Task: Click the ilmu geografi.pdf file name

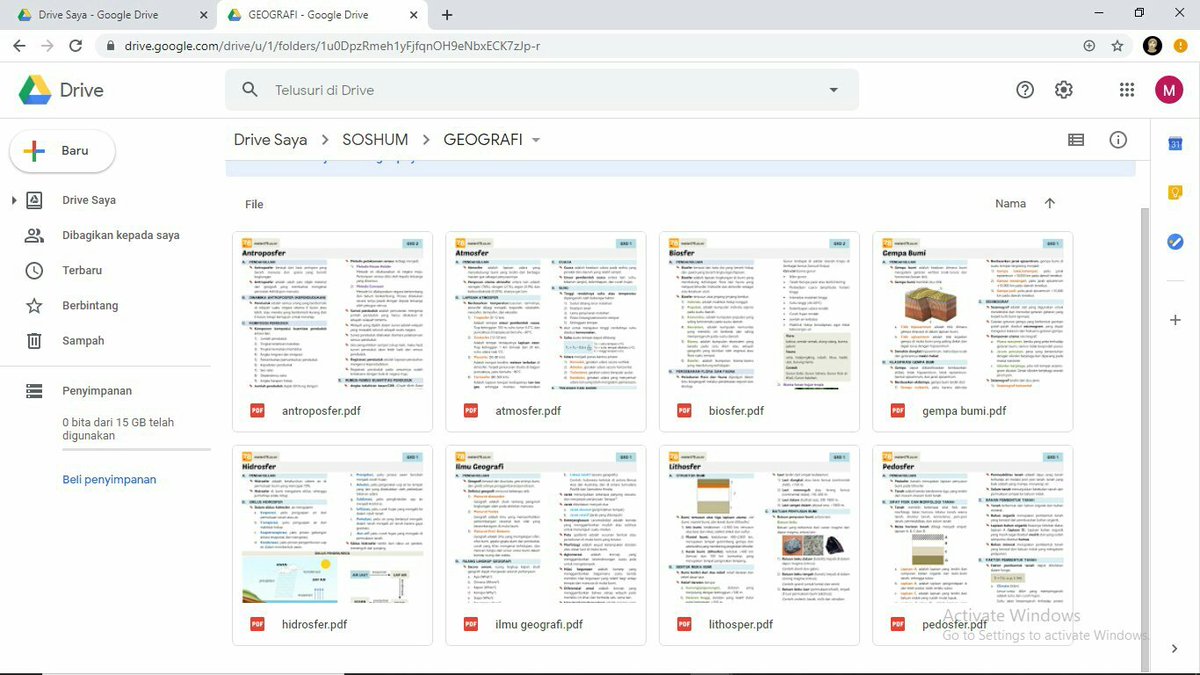Action: [x=539, y=624]
